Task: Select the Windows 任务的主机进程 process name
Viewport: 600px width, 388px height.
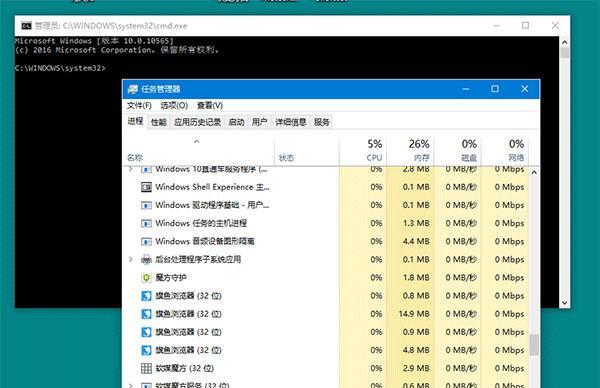Action: coord(201,223)
